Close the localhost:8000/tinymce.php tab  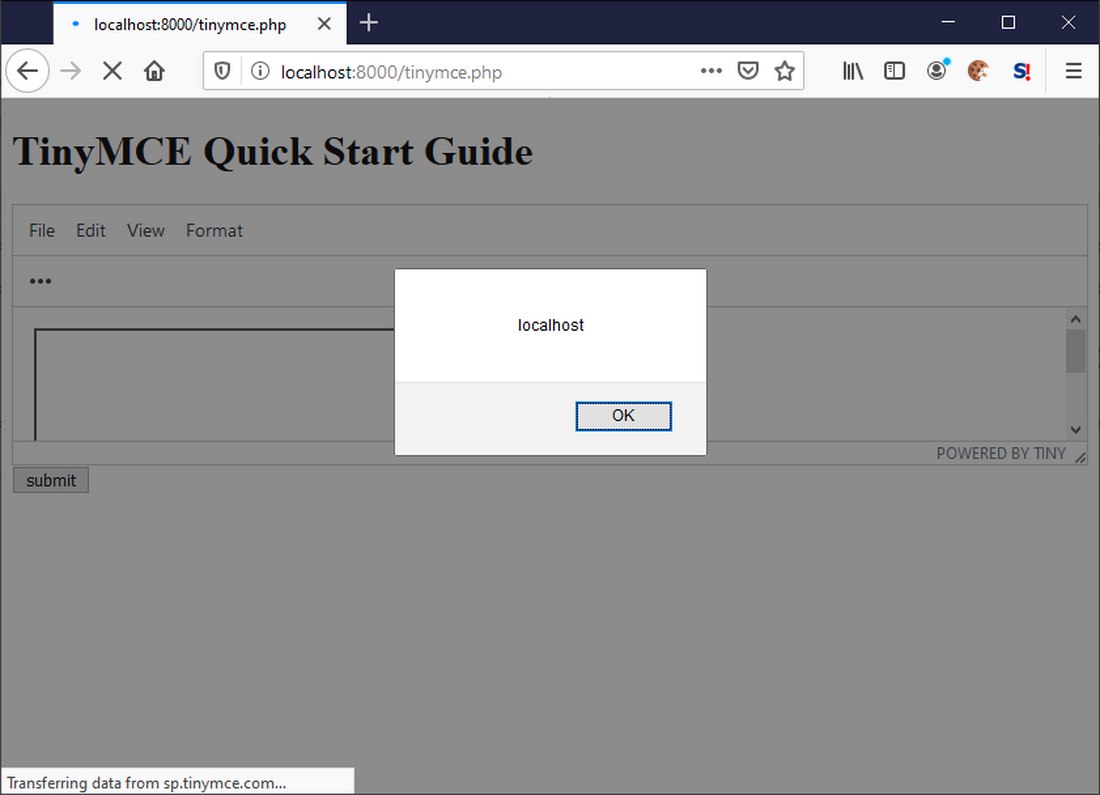pos(324,24)
